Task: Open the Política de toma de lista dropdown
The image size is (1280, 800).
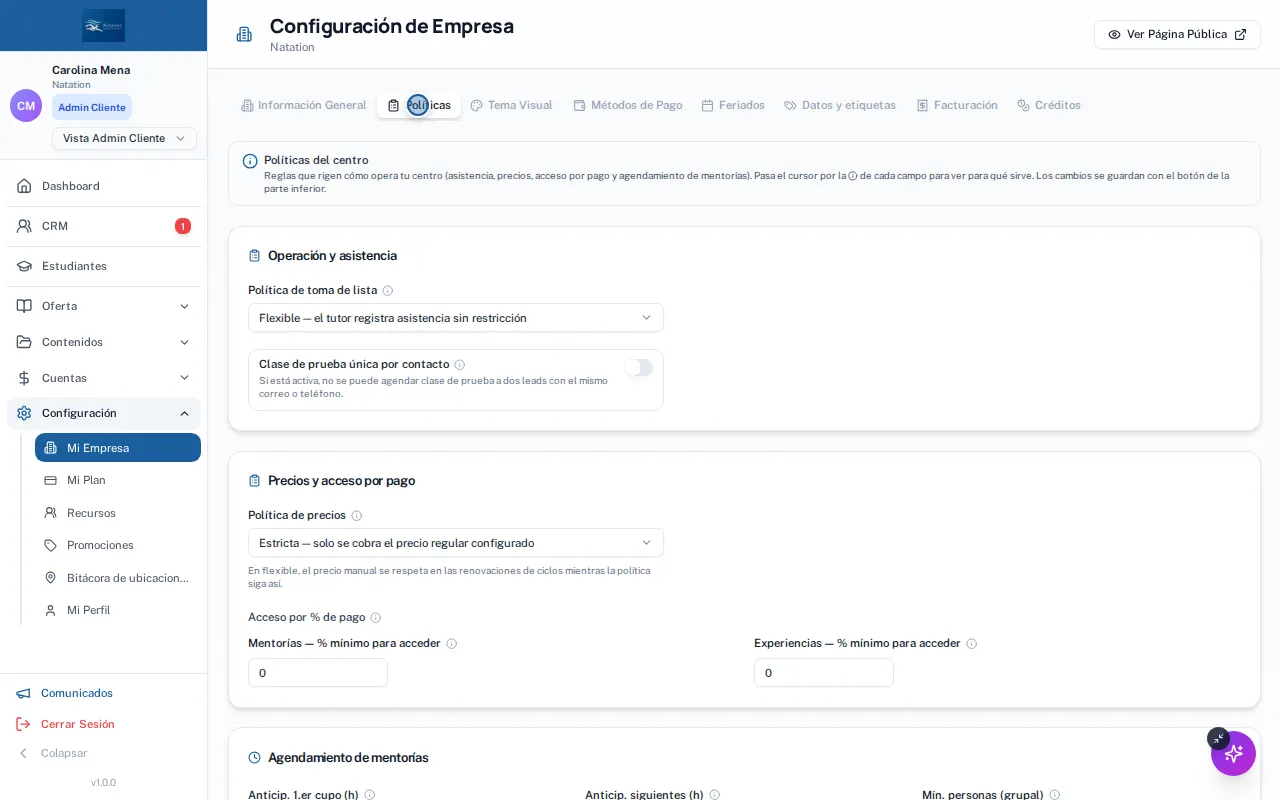Action: (x=456, y=318)
